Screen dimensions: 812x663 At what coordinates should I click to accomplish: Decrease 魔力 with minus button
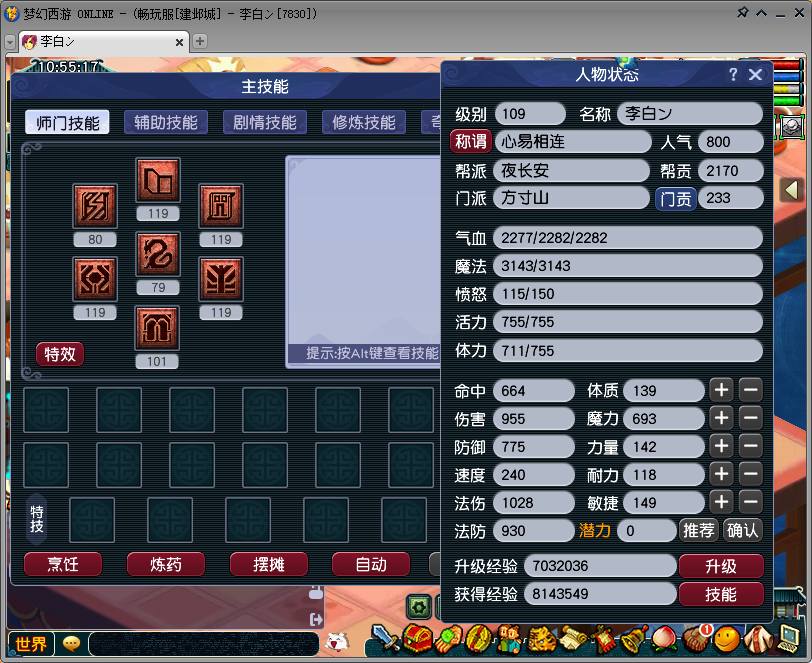click(750, 418)
